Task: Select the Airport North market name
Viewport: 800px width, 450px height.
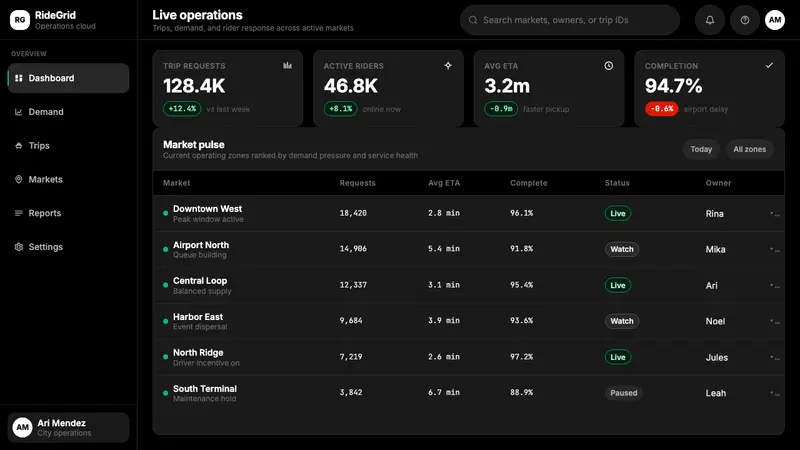Action: click(201, 245)
